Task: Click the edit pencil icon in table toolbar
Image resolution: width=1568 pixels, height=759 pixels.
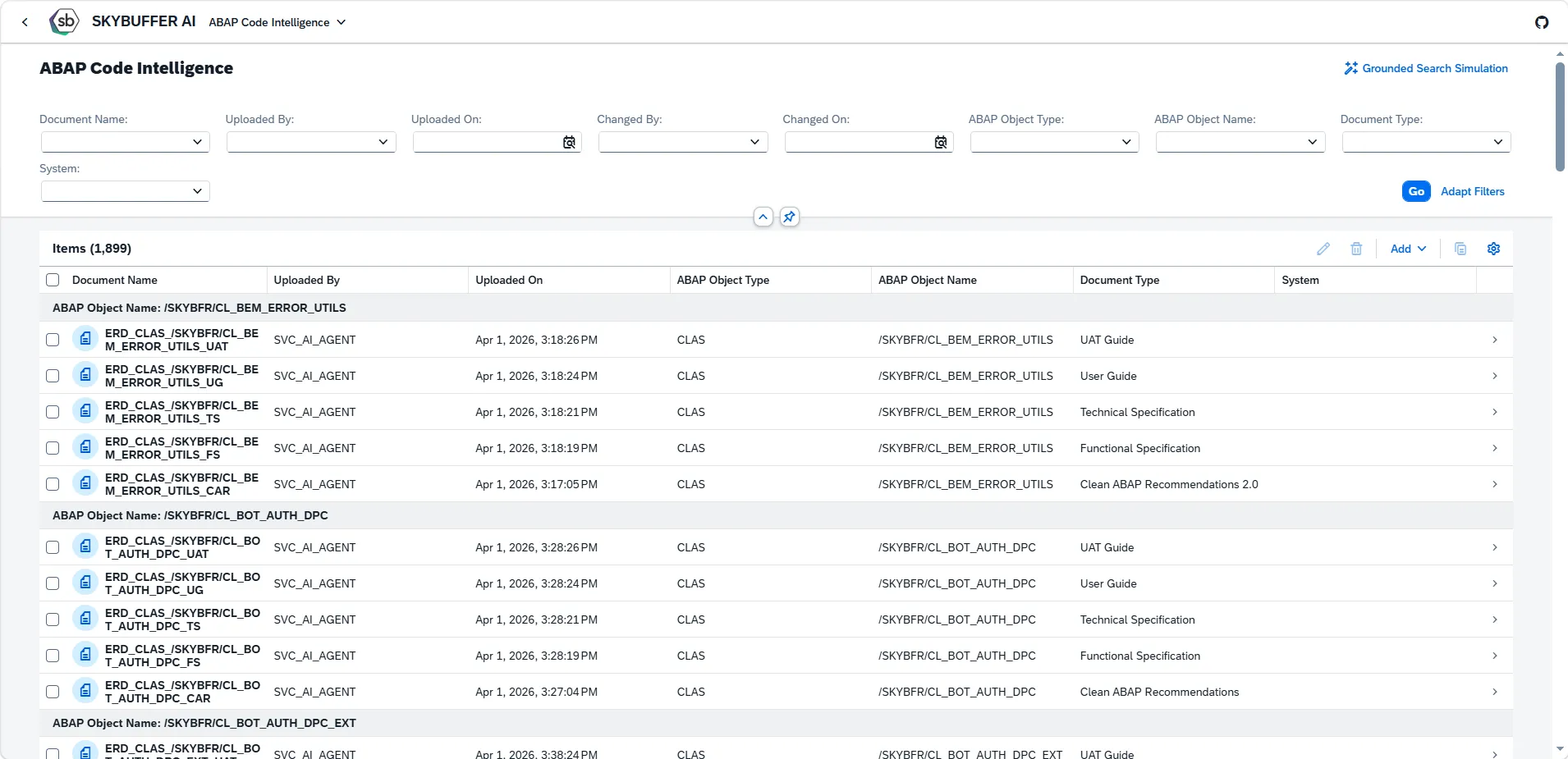Action: click(x=1323, y=249)
